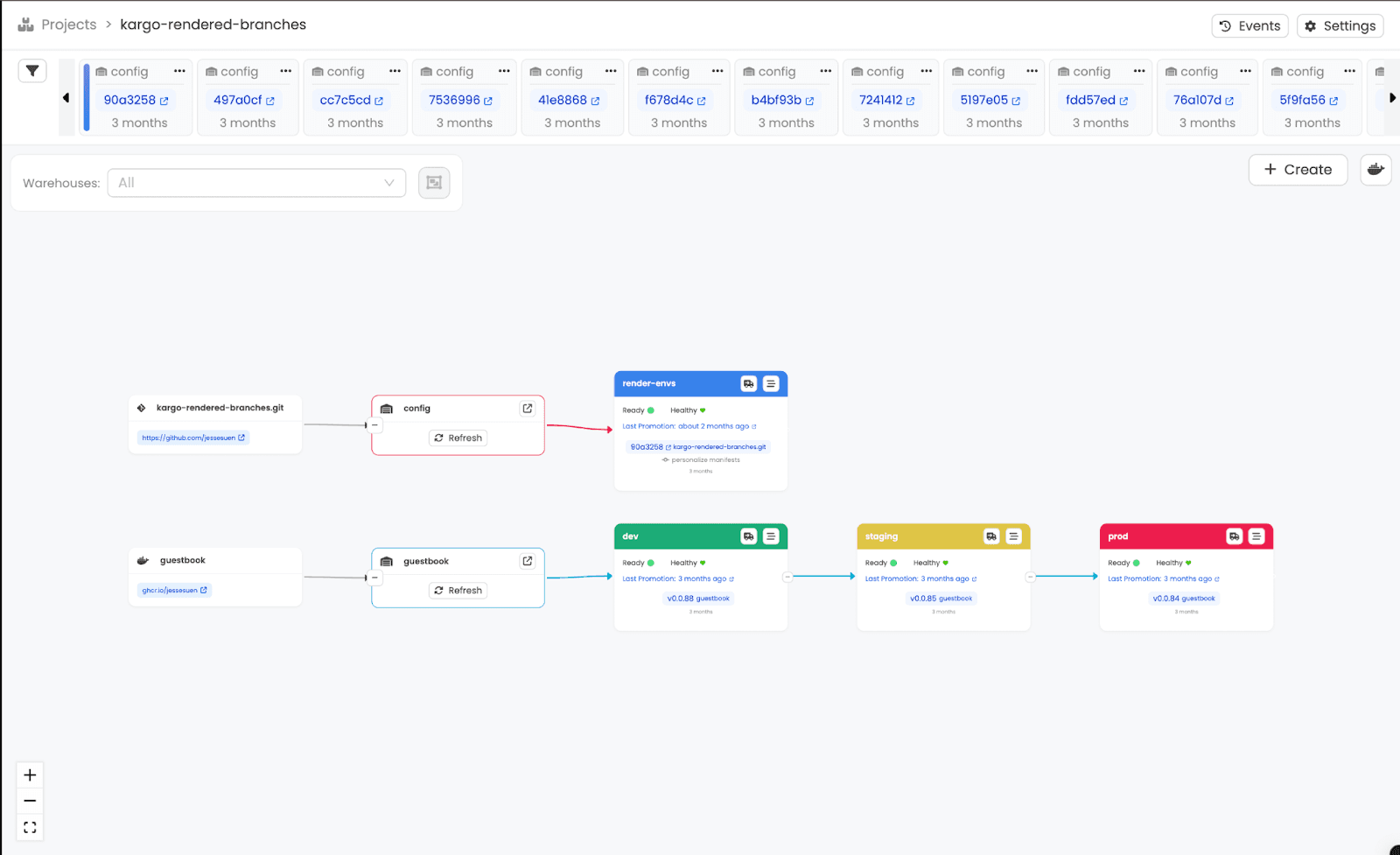Screen dimensions: 1400x855
Task: Collapse downstream of dev stage
Action: point(787,577)
